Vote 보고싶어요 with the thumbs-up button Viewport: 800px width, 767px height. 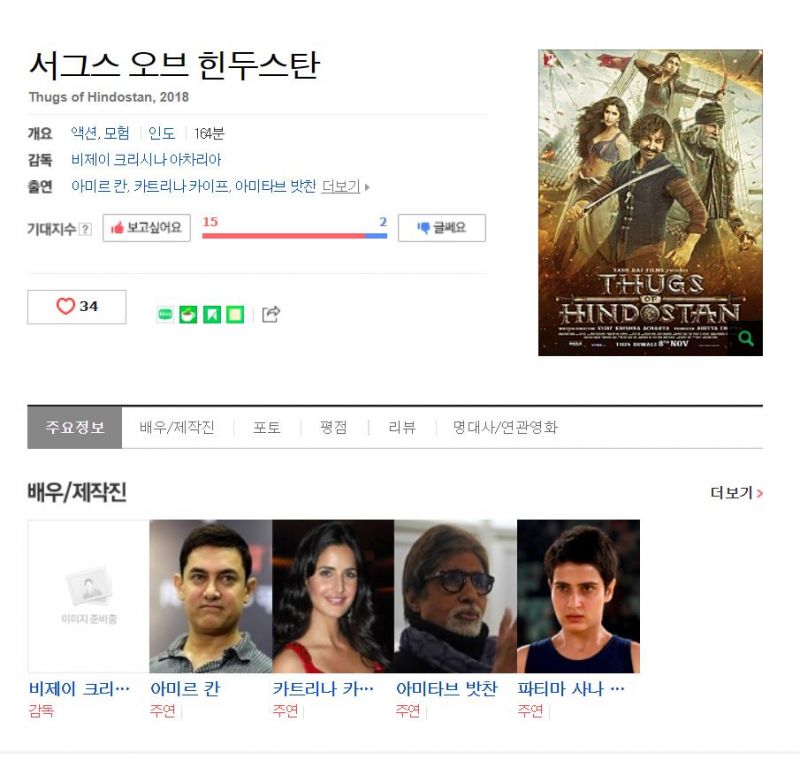click(146, 228)
